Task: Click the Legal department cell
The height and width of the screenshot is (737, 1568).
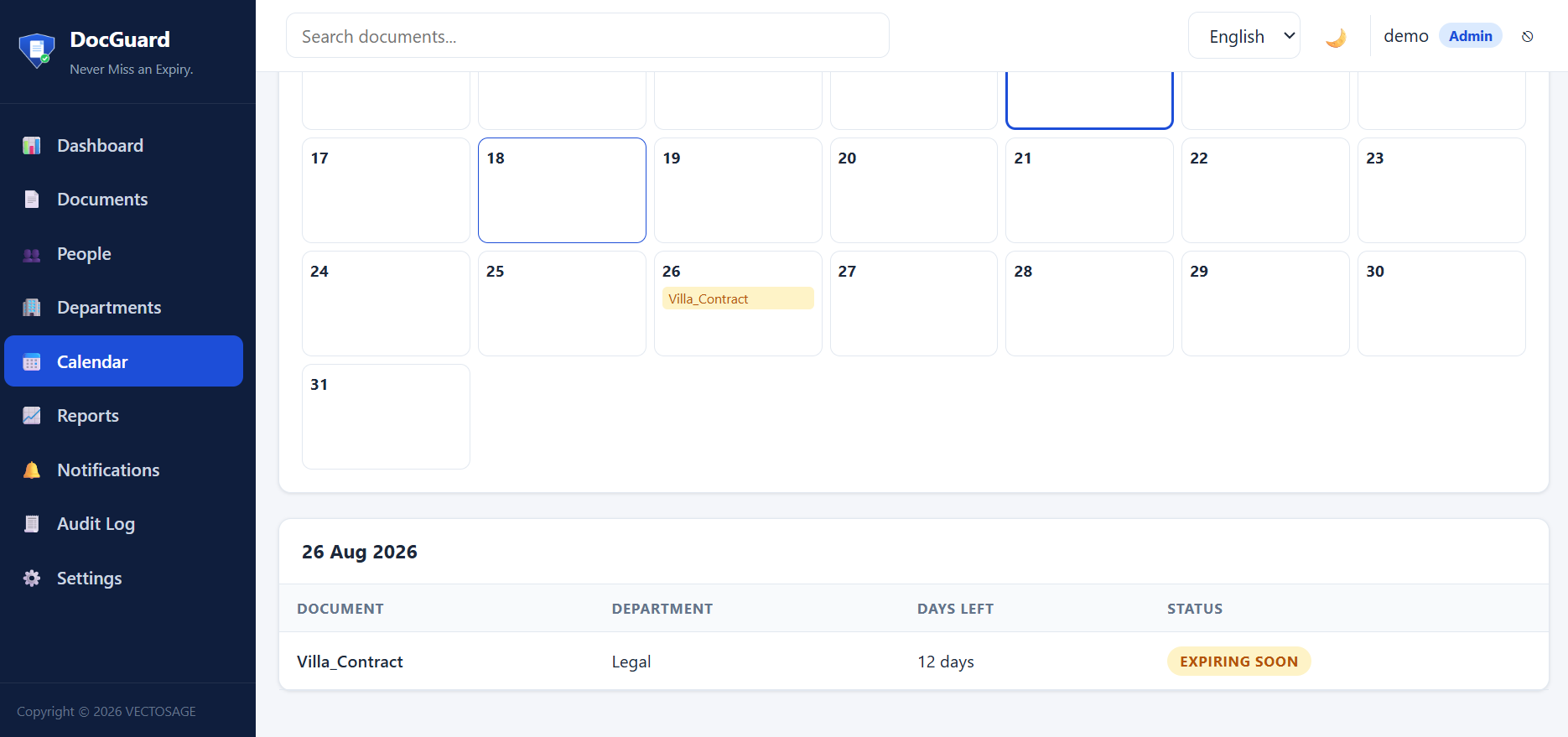Action: pos(631,662)
